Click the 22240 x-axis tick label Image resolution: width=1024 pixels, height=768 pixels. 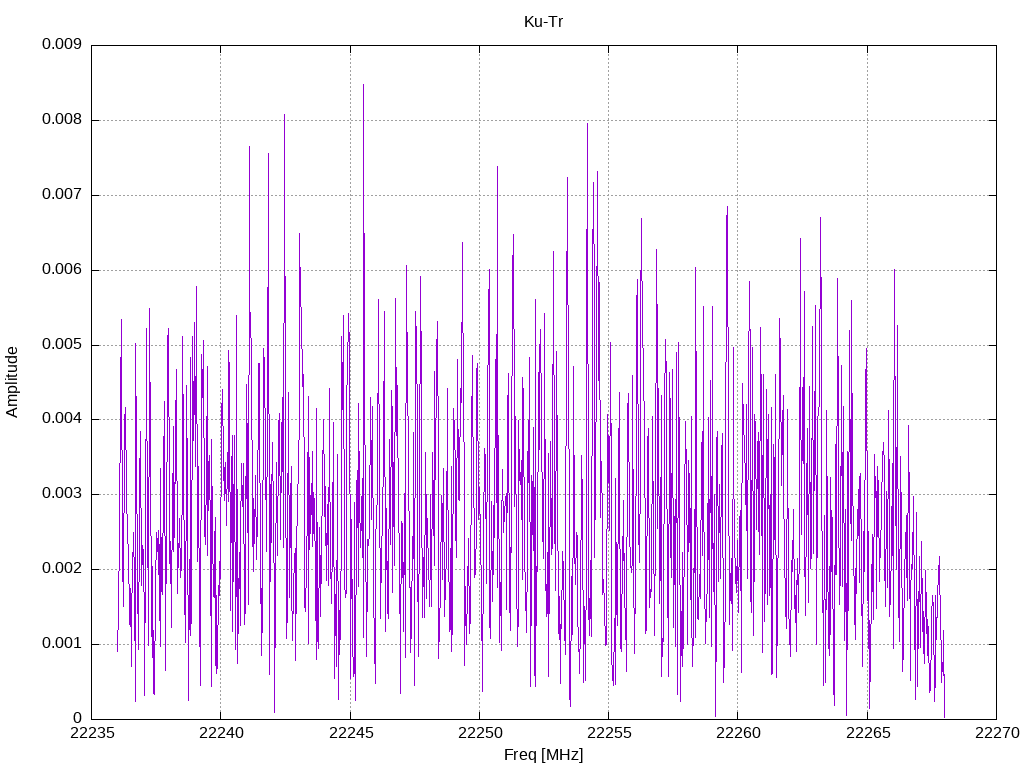(221, 733)
